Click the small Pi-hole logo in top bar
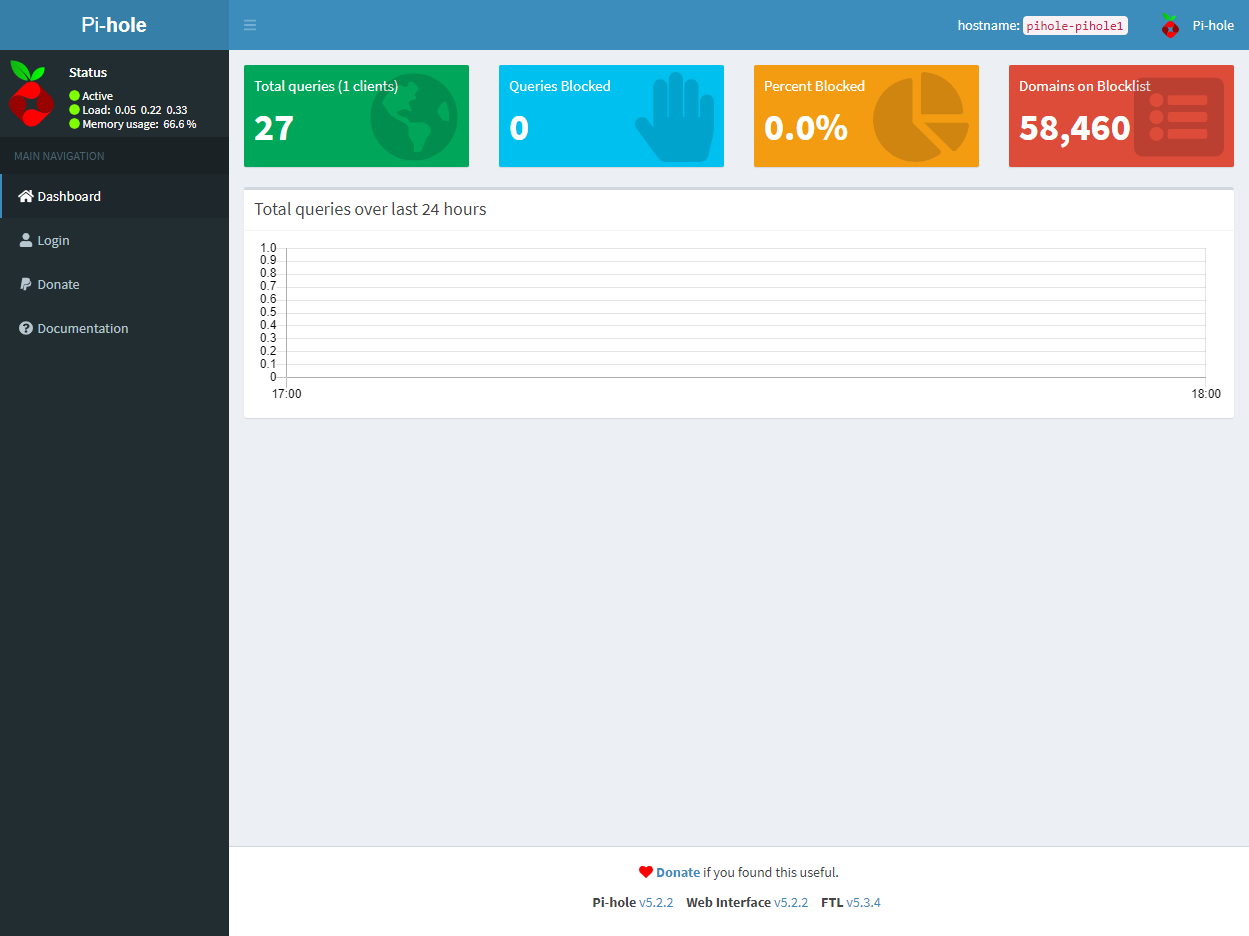 coord(1170,26)
